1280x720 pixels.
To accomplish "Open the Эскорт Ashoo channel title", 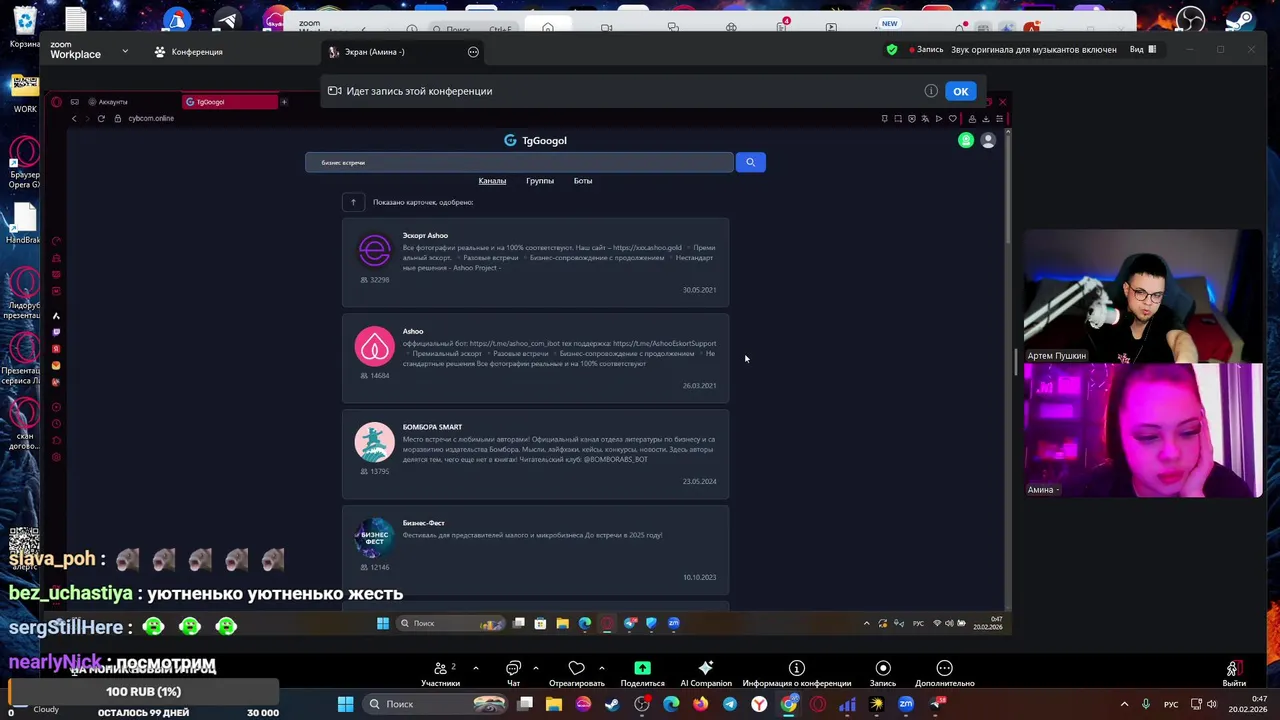I will tap(425, 236).
